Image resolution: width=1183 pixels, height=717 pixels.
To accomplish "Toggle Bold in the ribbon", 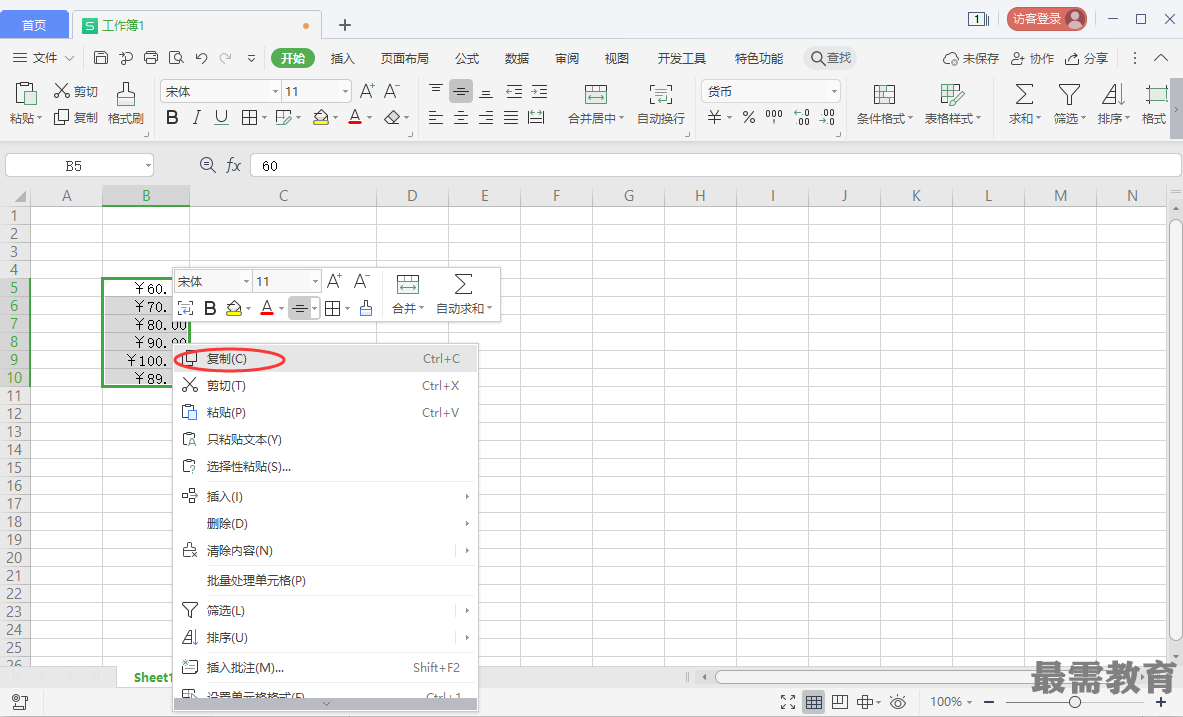I will pyautogui.click(x=172, y=117).
